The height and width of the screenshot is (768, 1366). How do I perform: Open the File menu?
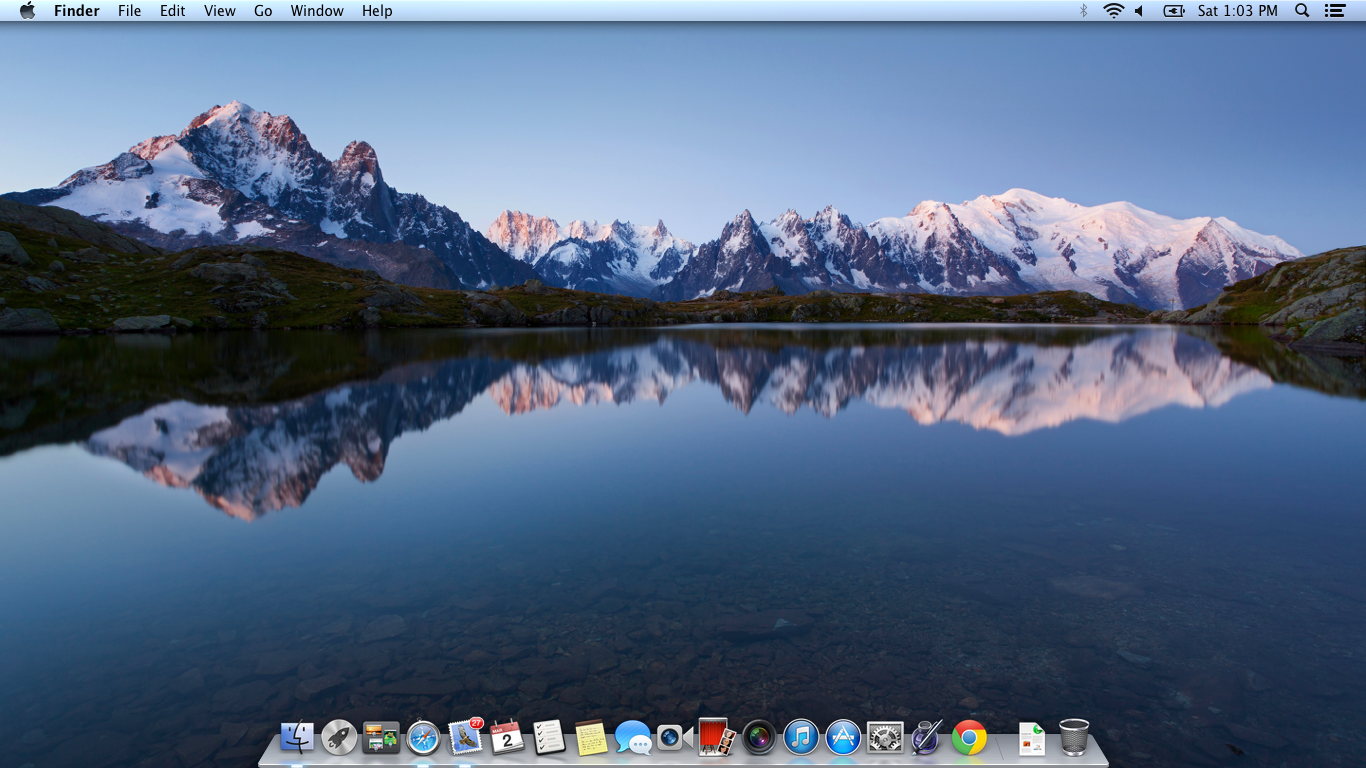129,11
